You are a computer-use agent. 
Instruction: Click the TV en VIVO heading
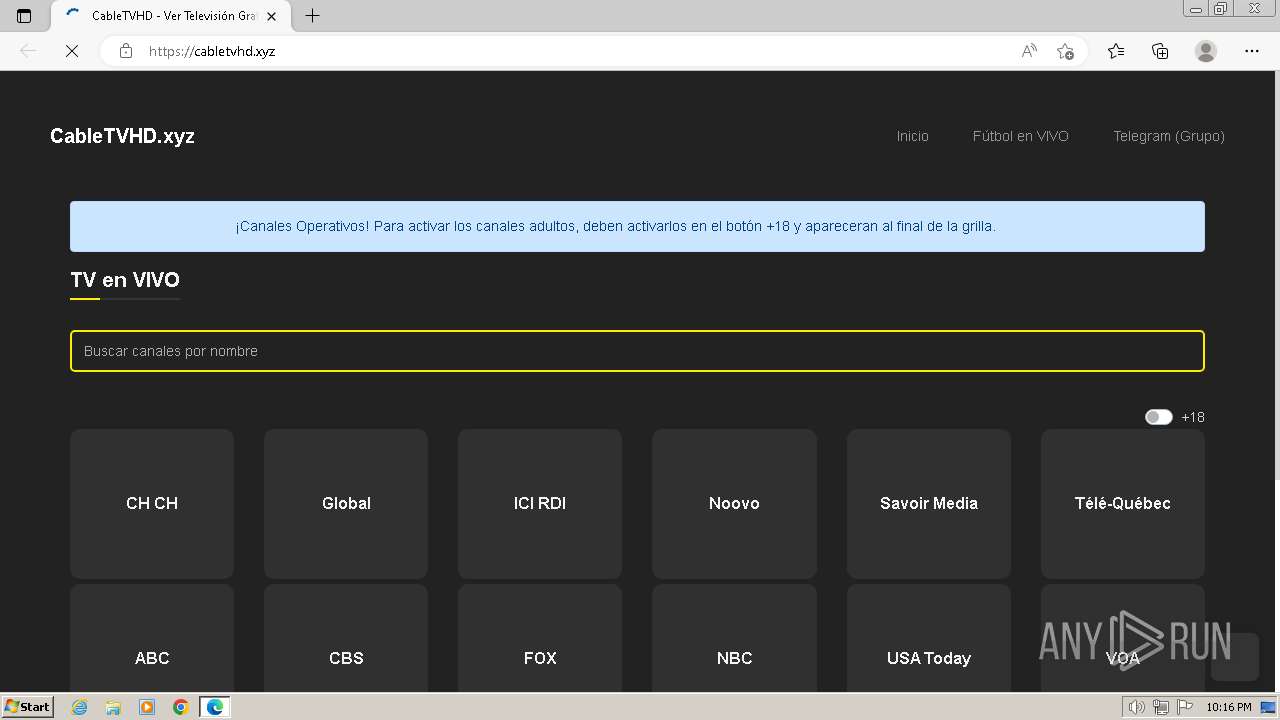[125, 280]
